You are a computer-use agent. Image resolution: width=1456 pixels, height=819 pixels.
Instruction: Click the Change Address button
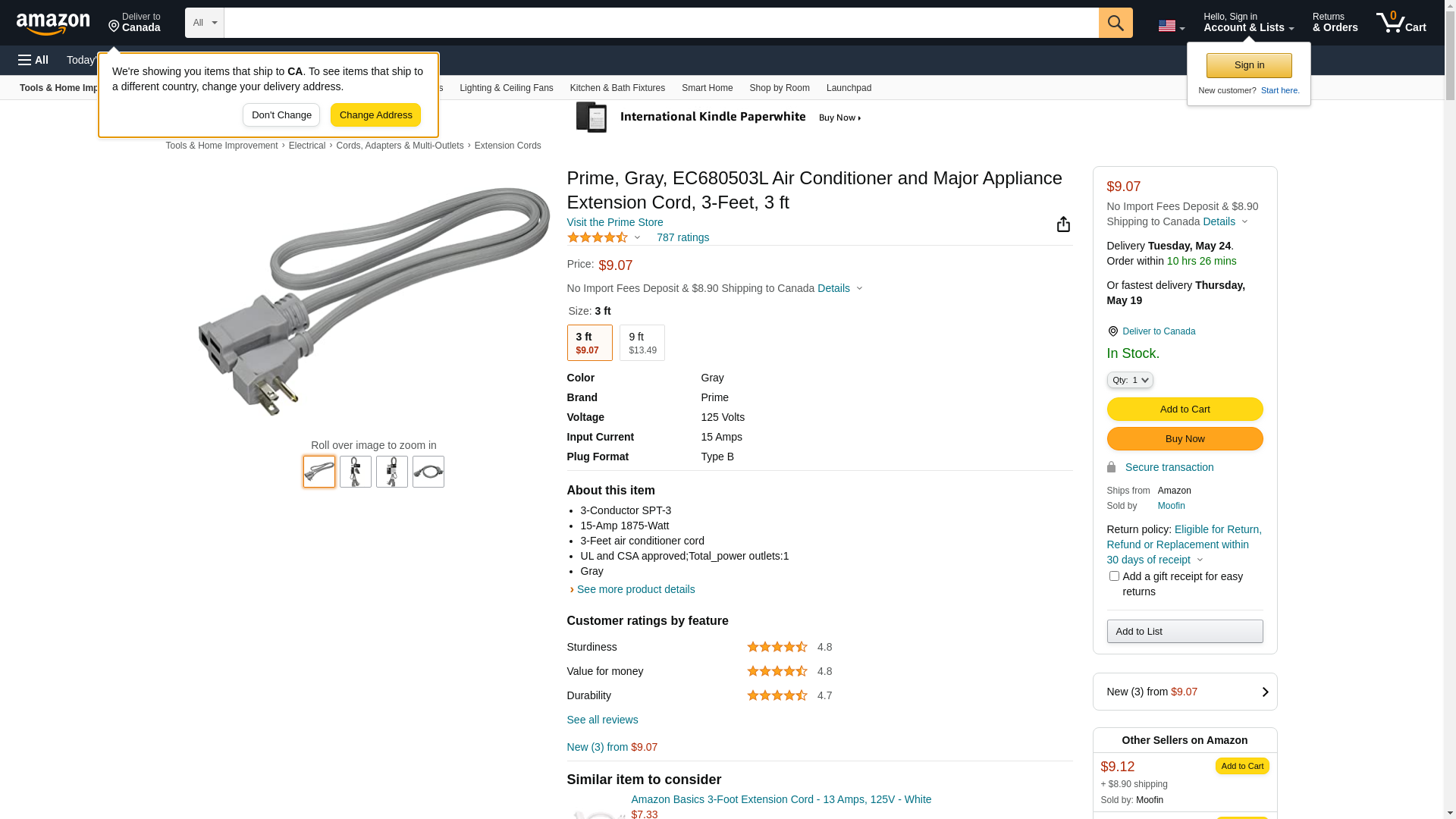point(375,115)
